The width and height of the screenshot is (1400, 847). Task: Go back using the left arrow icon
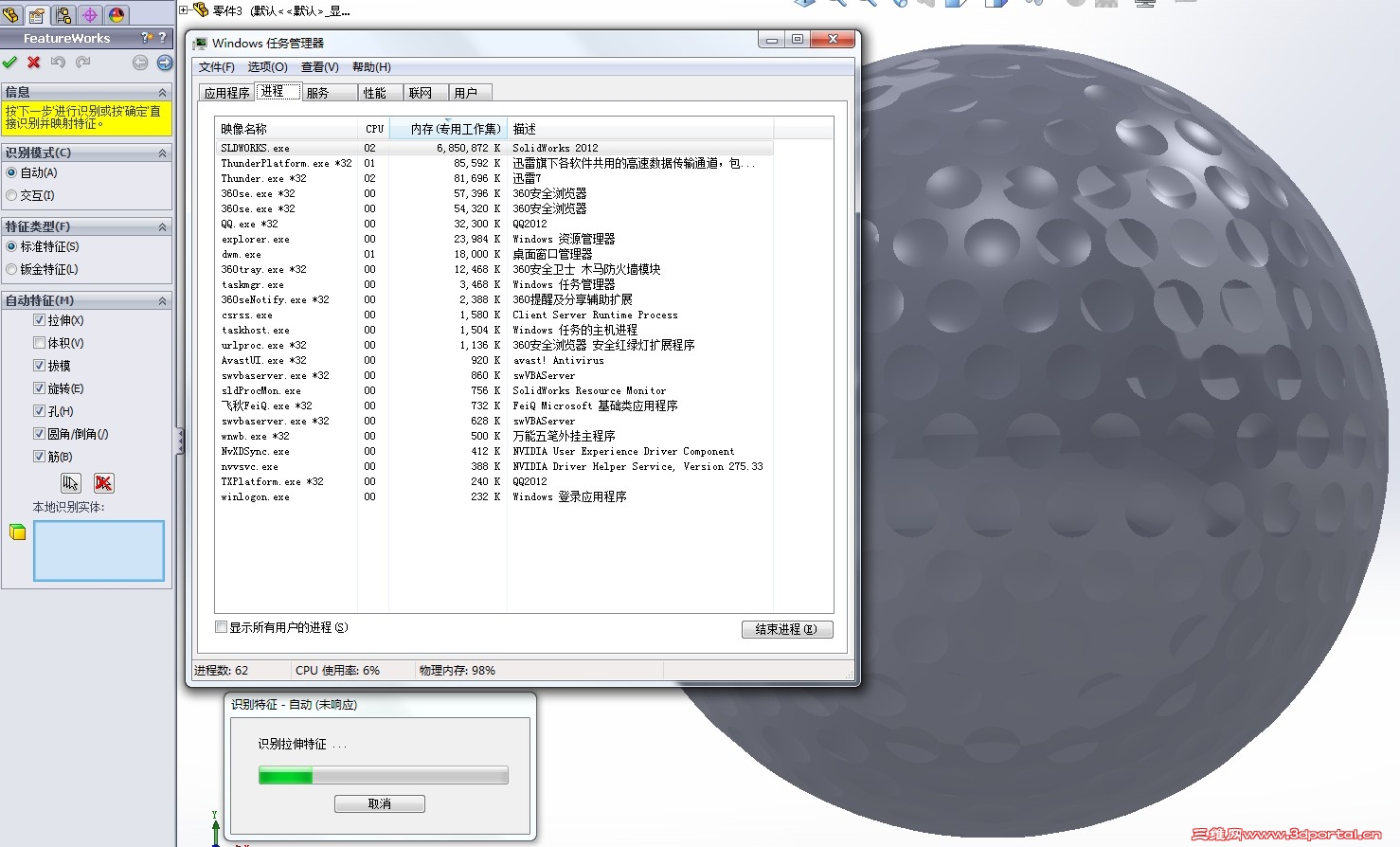(140, 63)
